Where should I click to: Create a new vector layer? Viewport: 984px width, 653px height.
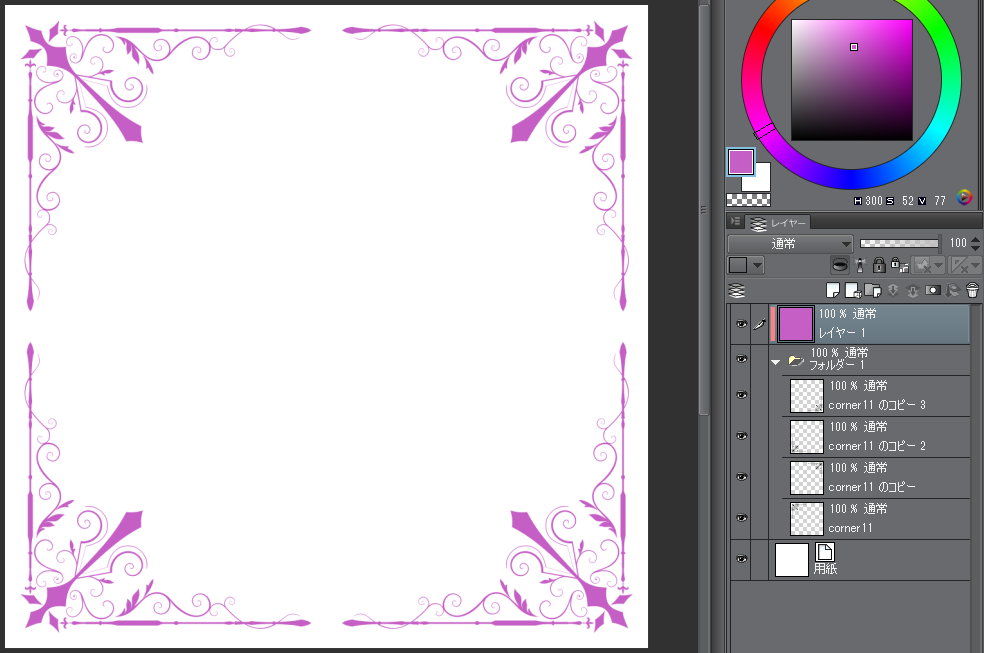(x=853, y=290)
